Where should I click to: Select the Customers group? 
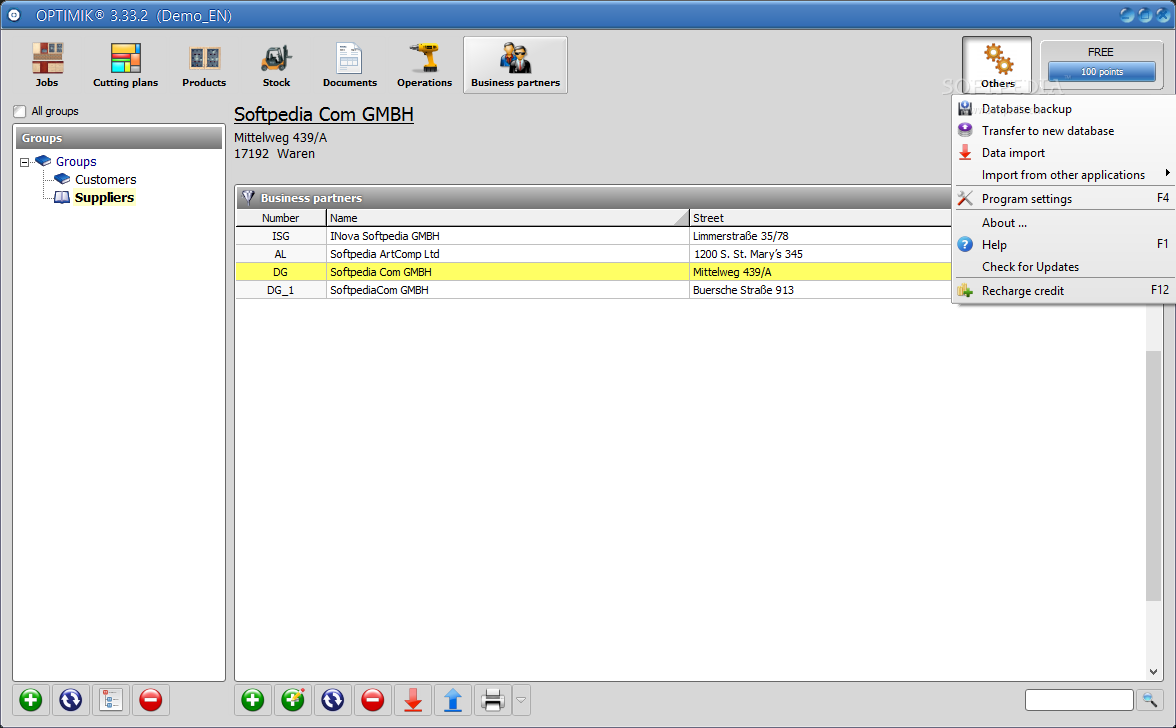pos(105,180)
